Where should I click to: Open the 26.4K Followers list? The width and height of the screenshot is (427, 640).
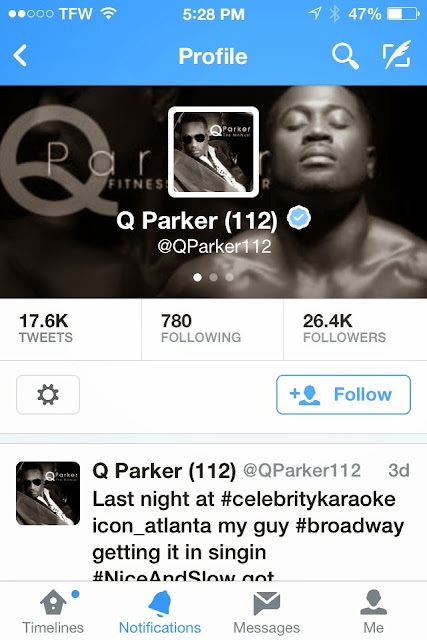pyautogui.click(x=344, y=329)
